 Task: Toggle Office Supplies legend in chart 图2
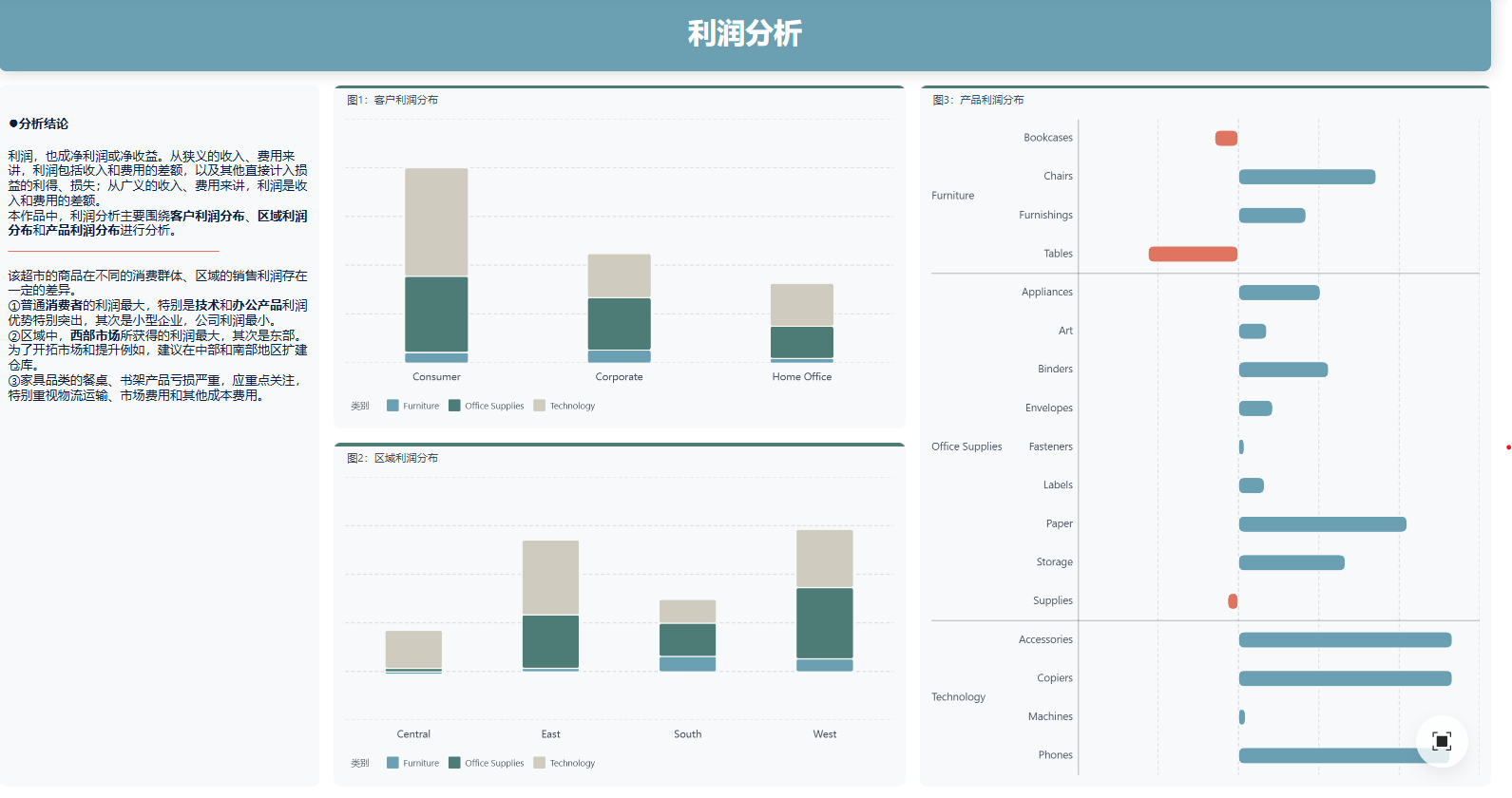coord(487,763)
